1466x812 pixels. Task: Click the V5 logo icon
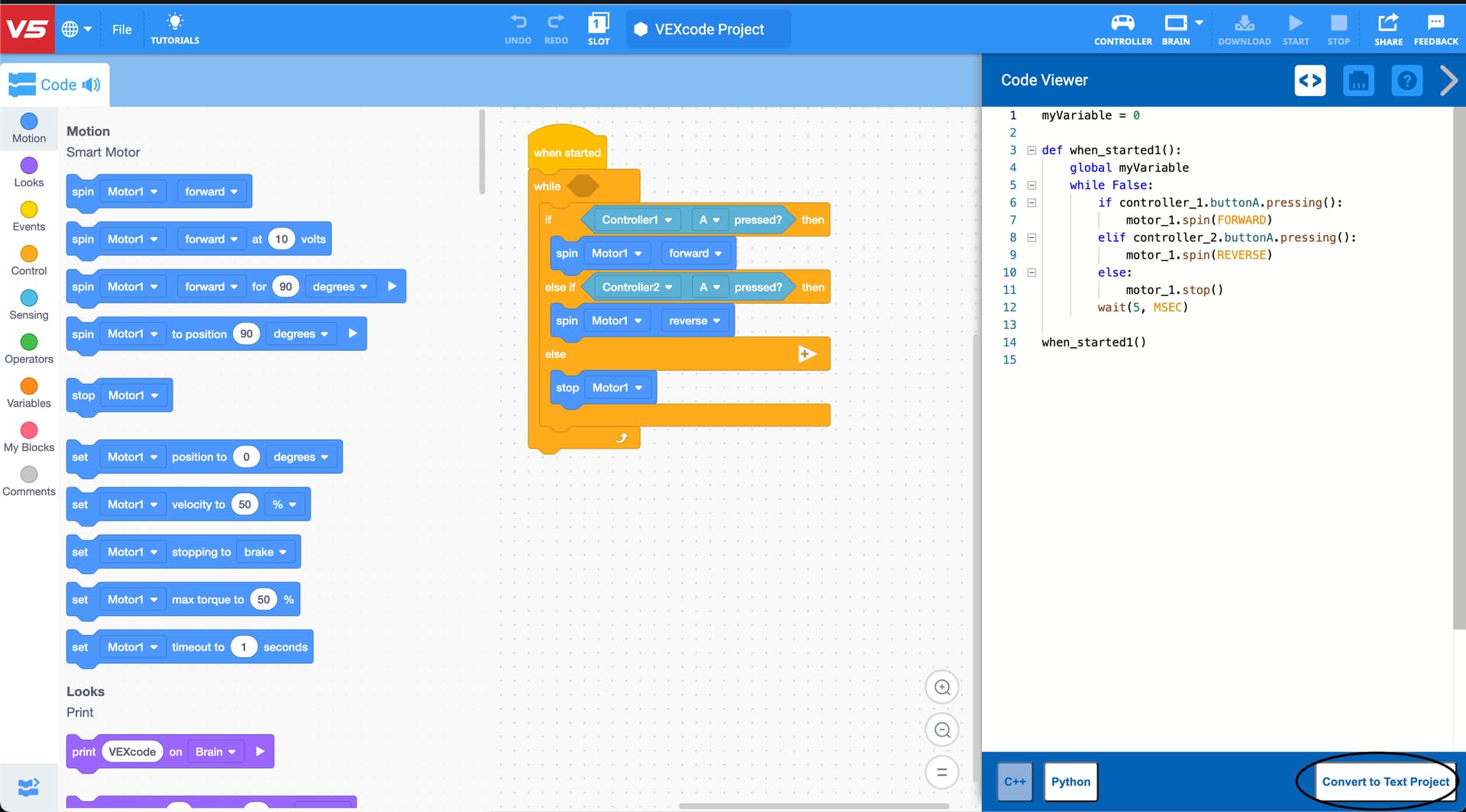27,29
